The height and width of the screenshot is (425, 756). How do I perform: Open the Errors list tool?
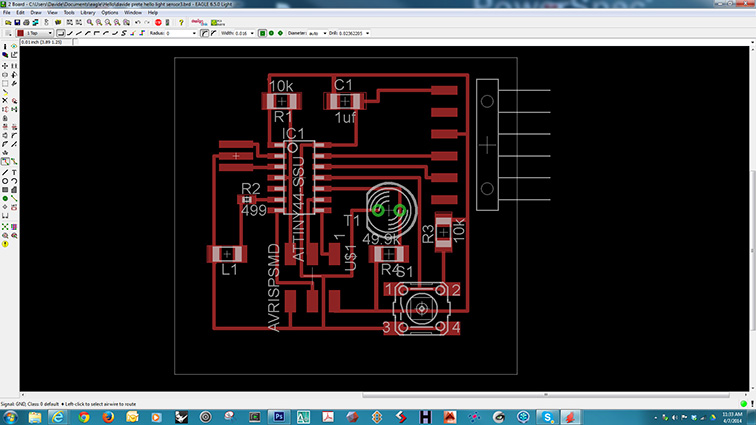pyautogui.click(x=5, y=244)
